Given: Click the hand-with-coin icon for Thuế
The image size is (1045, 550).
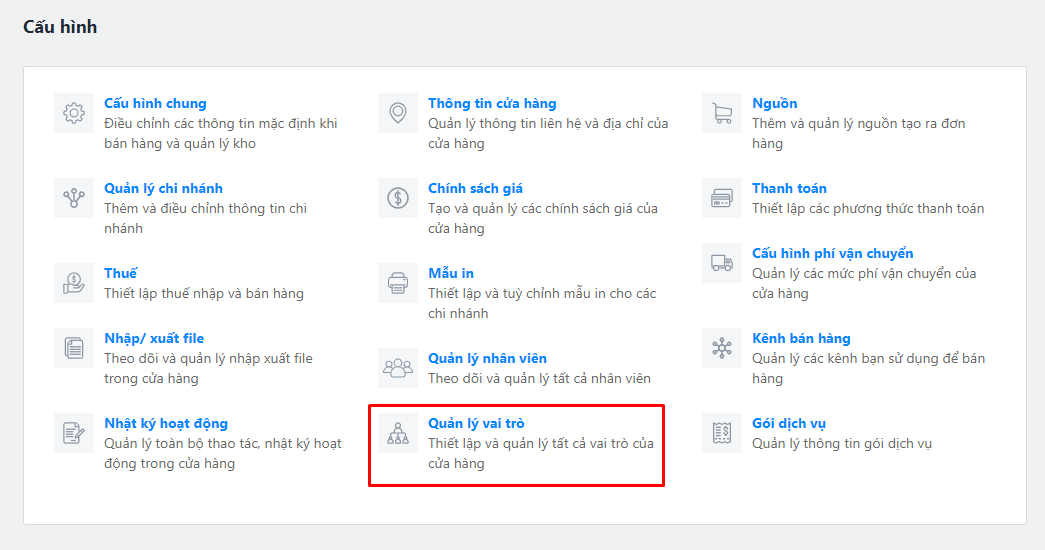Looking at the screenshot, I should click(74, 283).
